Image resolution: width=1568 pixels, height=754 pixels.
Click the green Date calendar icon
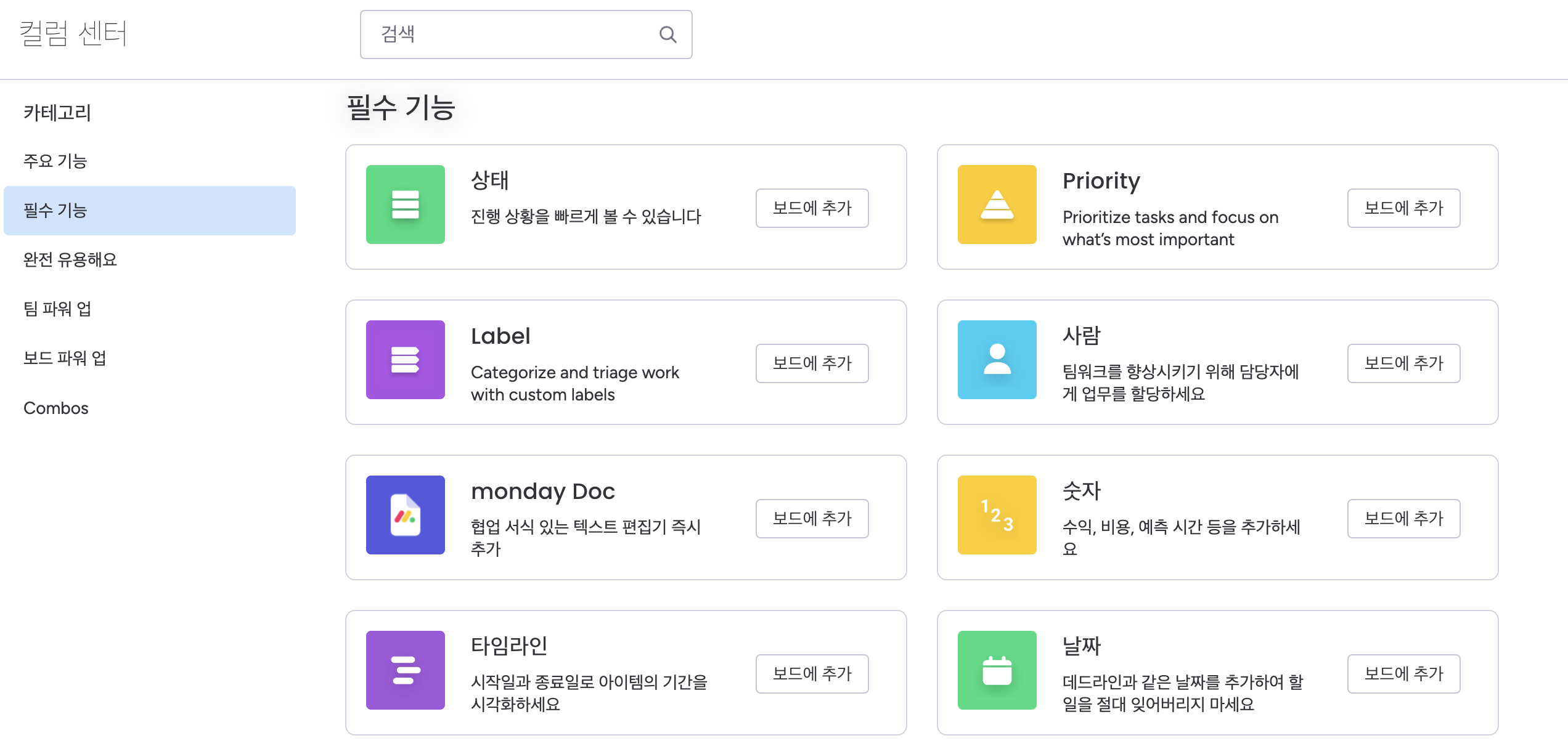[997, 670]
